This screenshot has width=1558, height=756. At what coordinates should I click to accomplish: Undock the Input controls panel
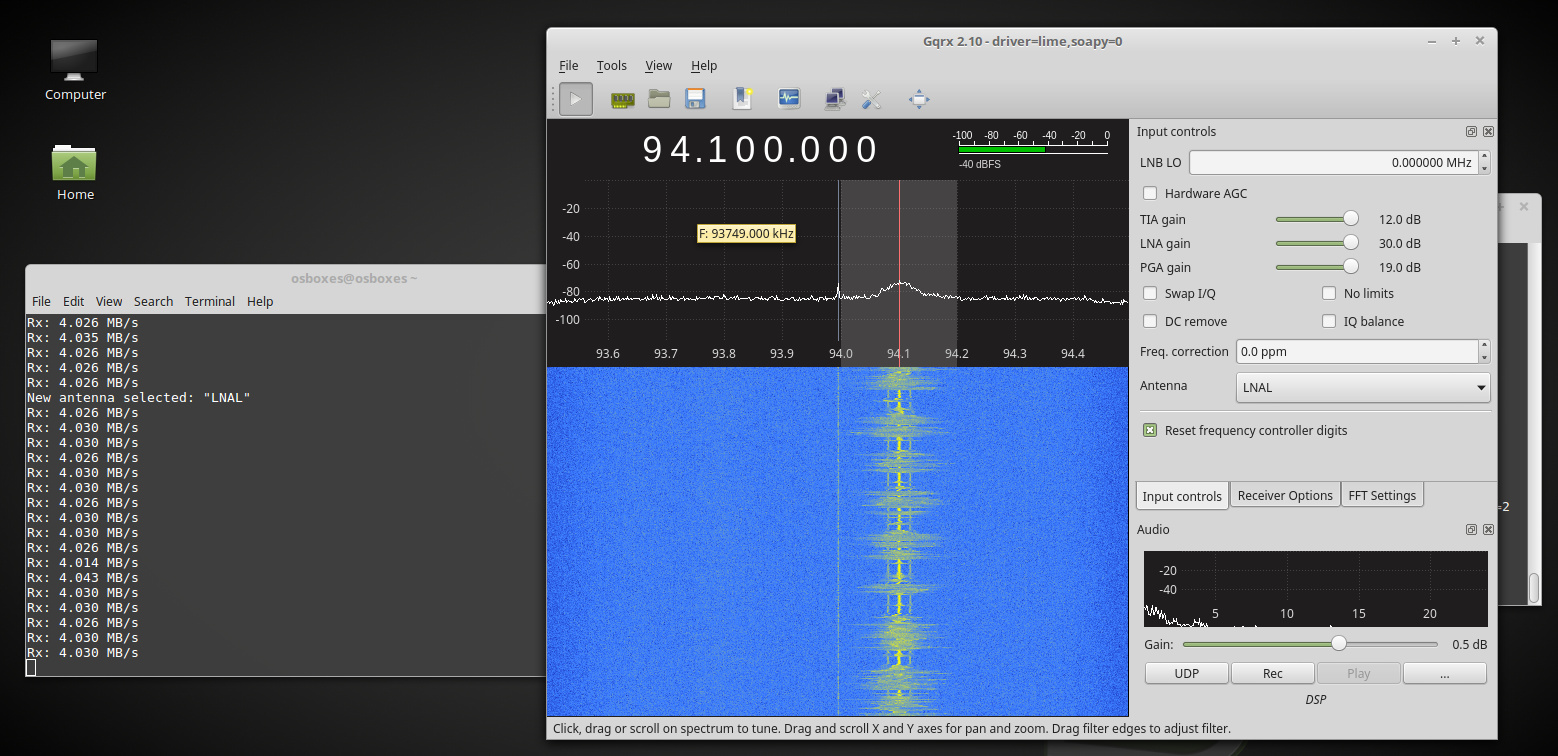point(1471,132)
